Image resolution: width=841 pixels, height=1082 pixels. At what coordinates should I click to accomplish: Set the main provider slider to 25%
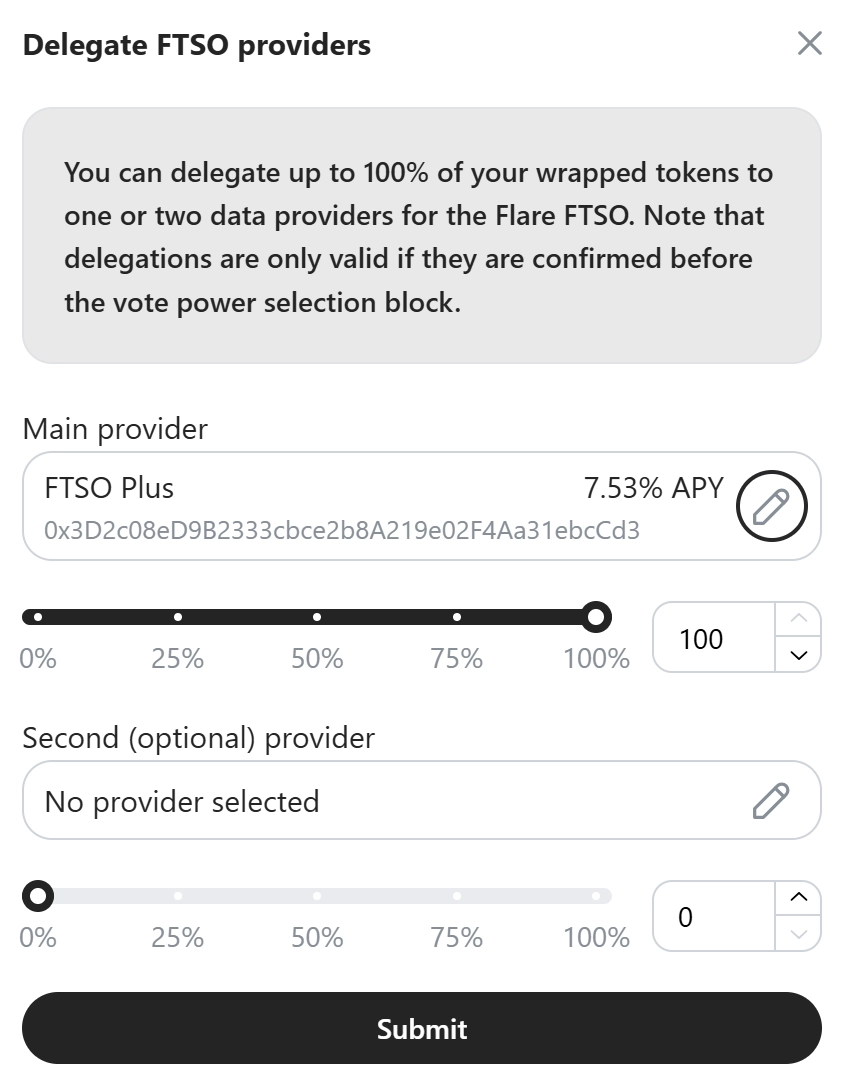click(178, 617)
